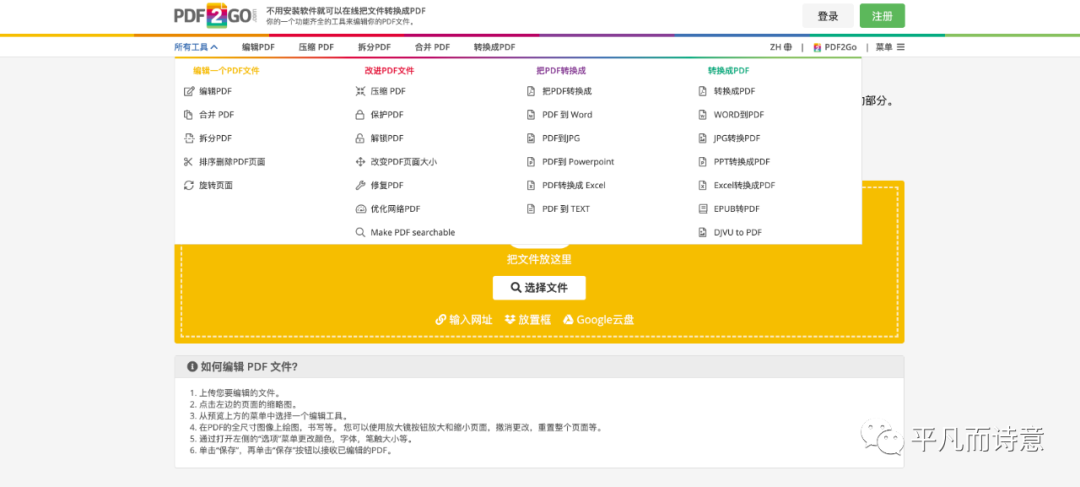1080x487 pixels.
Task: Click the magnifier icon beside Make PDF searchable
Action: [x=360, y=232]
